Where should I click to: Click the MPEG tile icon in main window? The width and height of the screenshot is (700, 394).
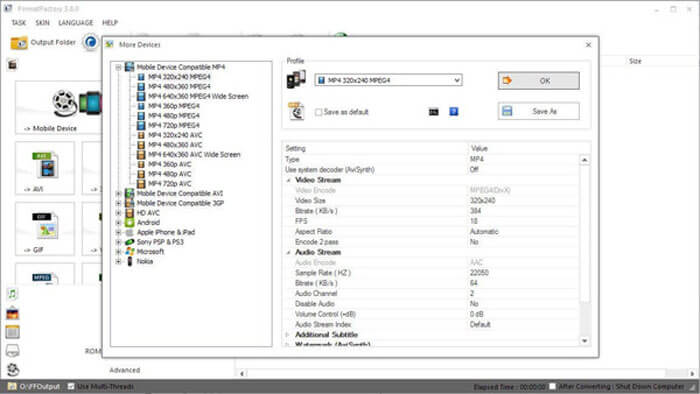click(45, 278)
